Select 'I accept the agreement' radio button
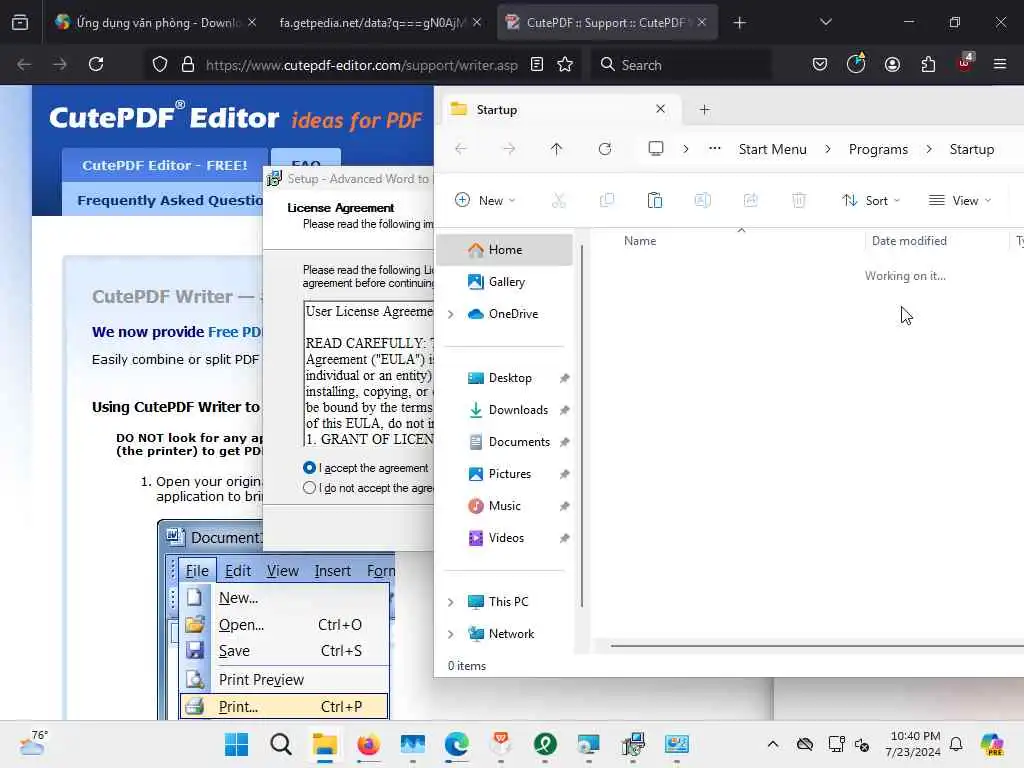This screenshot has height=768, width=1024. click(x=310, y=468)
